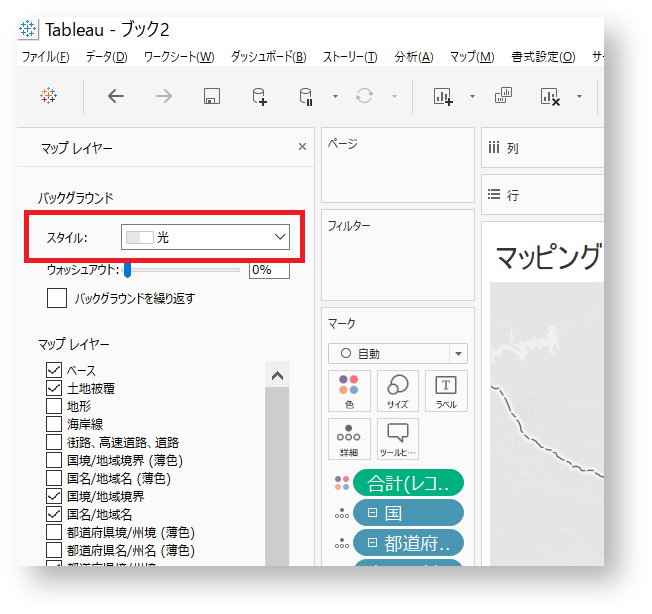Open the 分析(A) menu
Image resolution: width=652 pixels, height=614 pixels.
pyautogui.click(x=414, y=57)
